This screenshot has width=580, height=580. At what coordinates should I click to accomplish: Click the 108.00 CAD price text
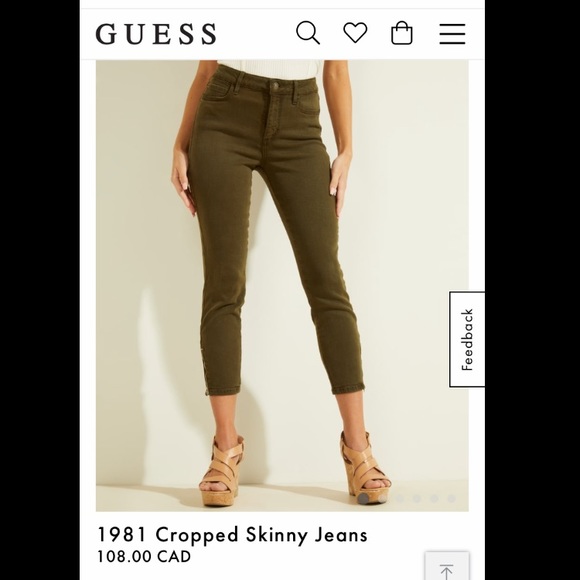144,557
